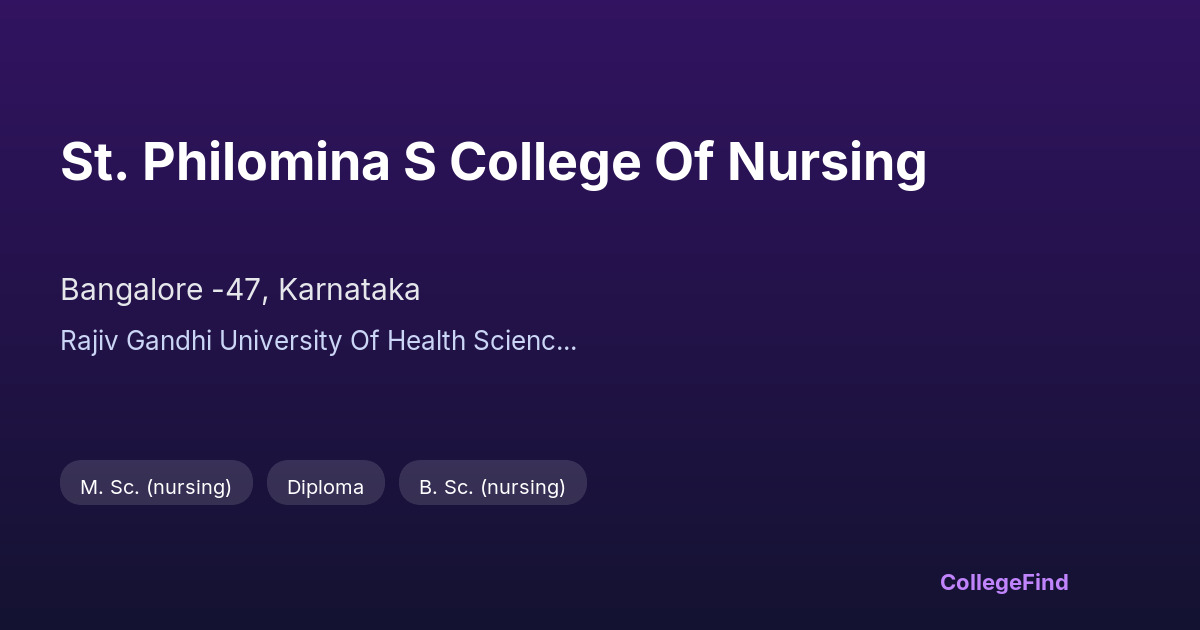This screenshot has height=630, width=1200.
Task: Select the Diploma course tag
Action: [325, 487]
